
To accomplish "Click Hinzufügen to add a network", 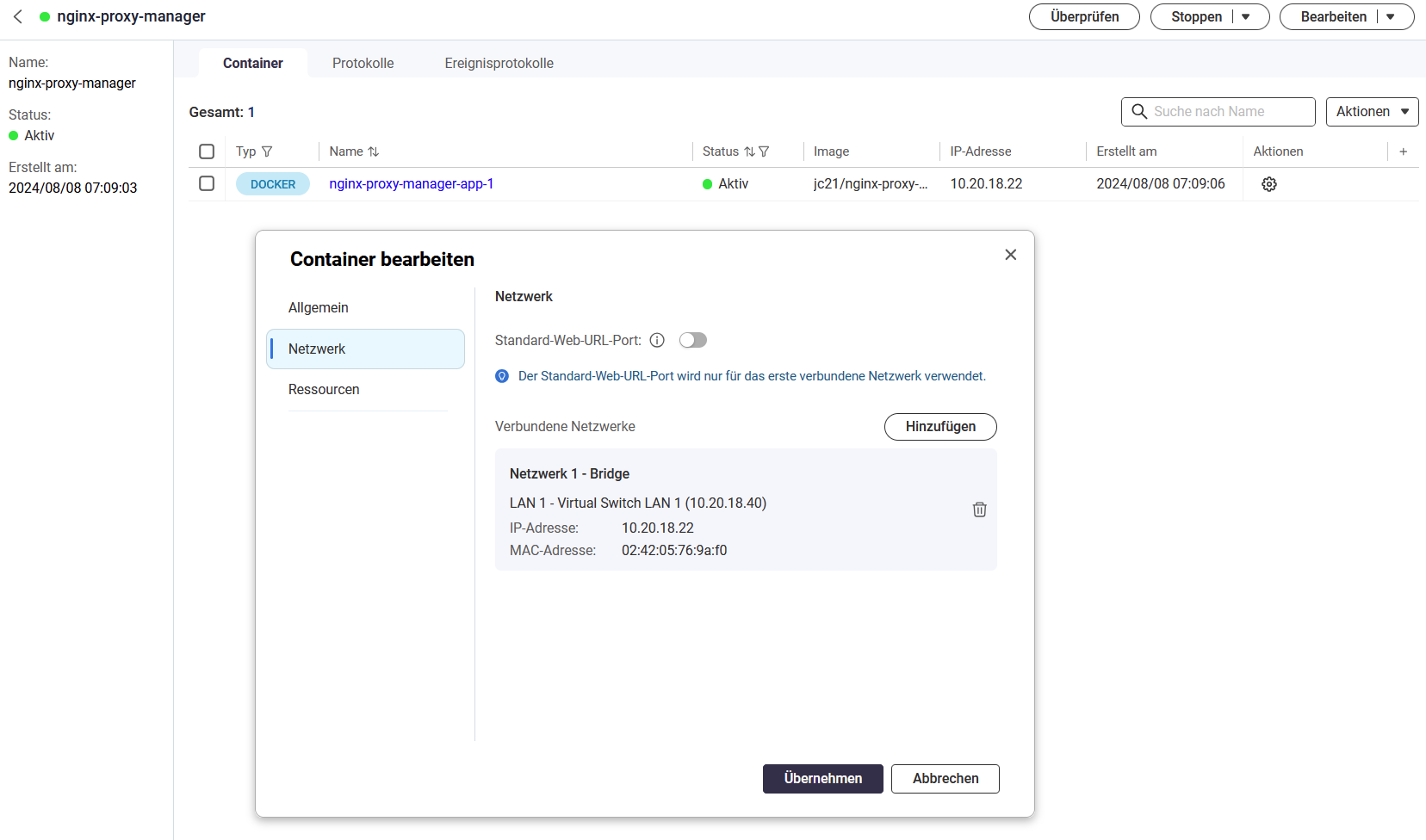I will pyautogui.click(x=940, y=427).
